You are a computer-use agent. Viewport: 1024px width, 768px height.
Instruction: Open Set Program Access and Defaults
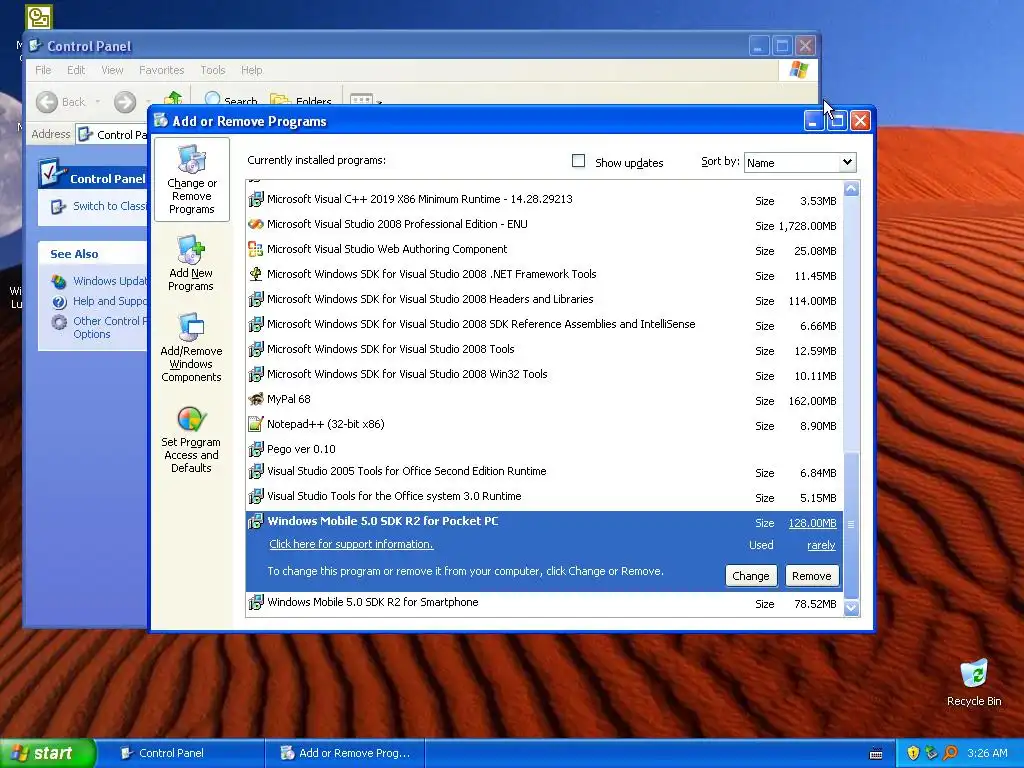pos(191,439)
